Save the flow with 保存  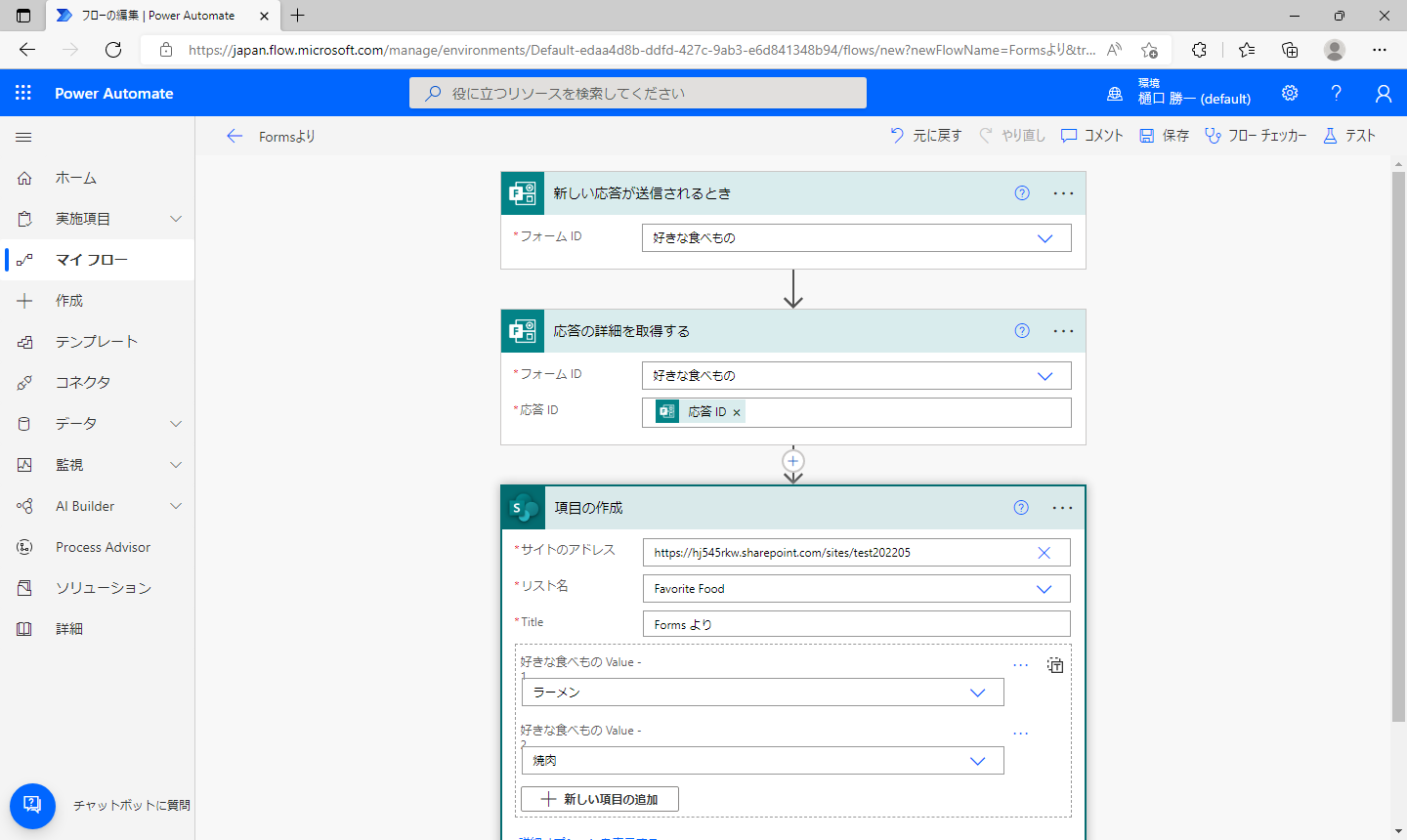tap(1164, 136)
